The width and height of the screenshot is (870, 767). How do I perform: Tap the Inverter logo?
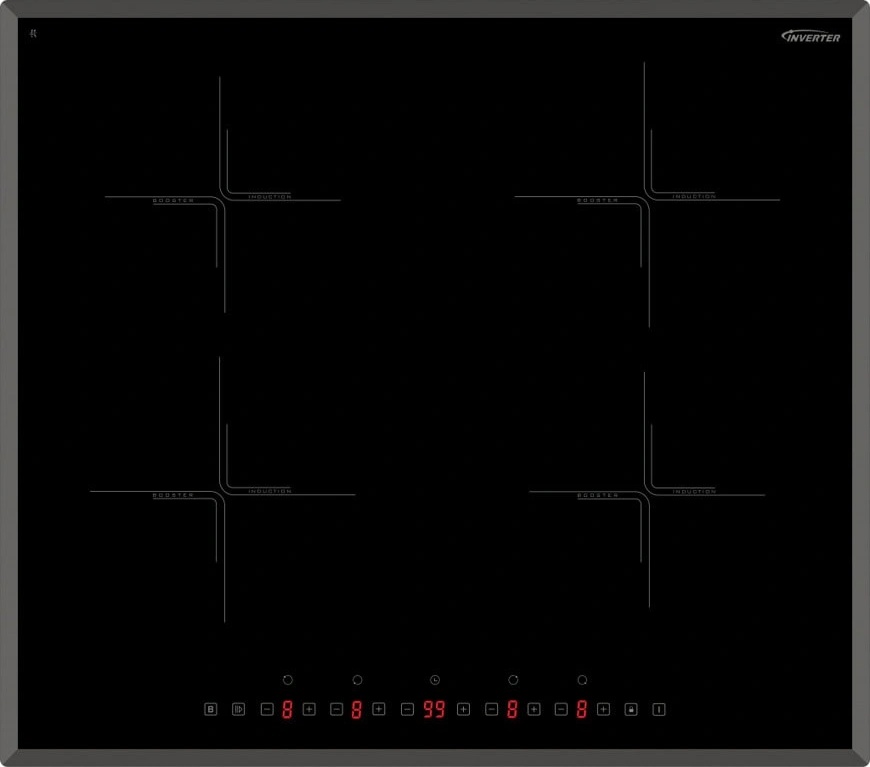[x=811, y=36]
